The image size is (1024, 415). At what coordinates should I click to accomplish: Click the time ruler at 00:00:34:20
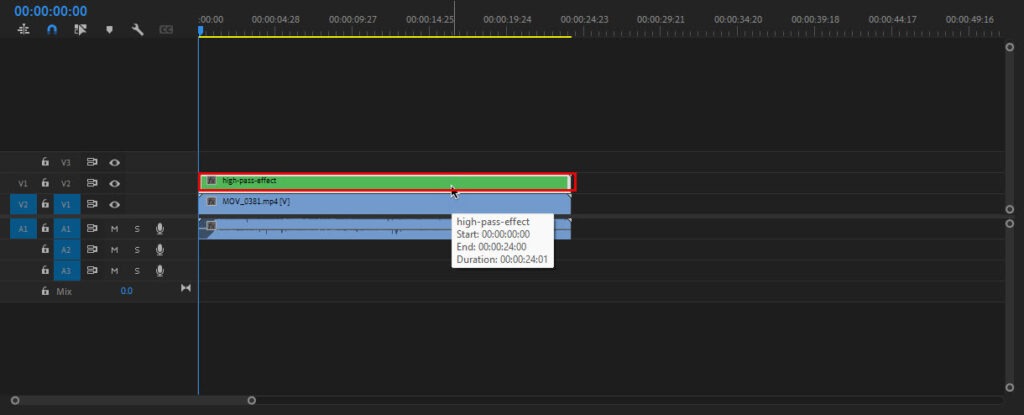pos(740,19)
